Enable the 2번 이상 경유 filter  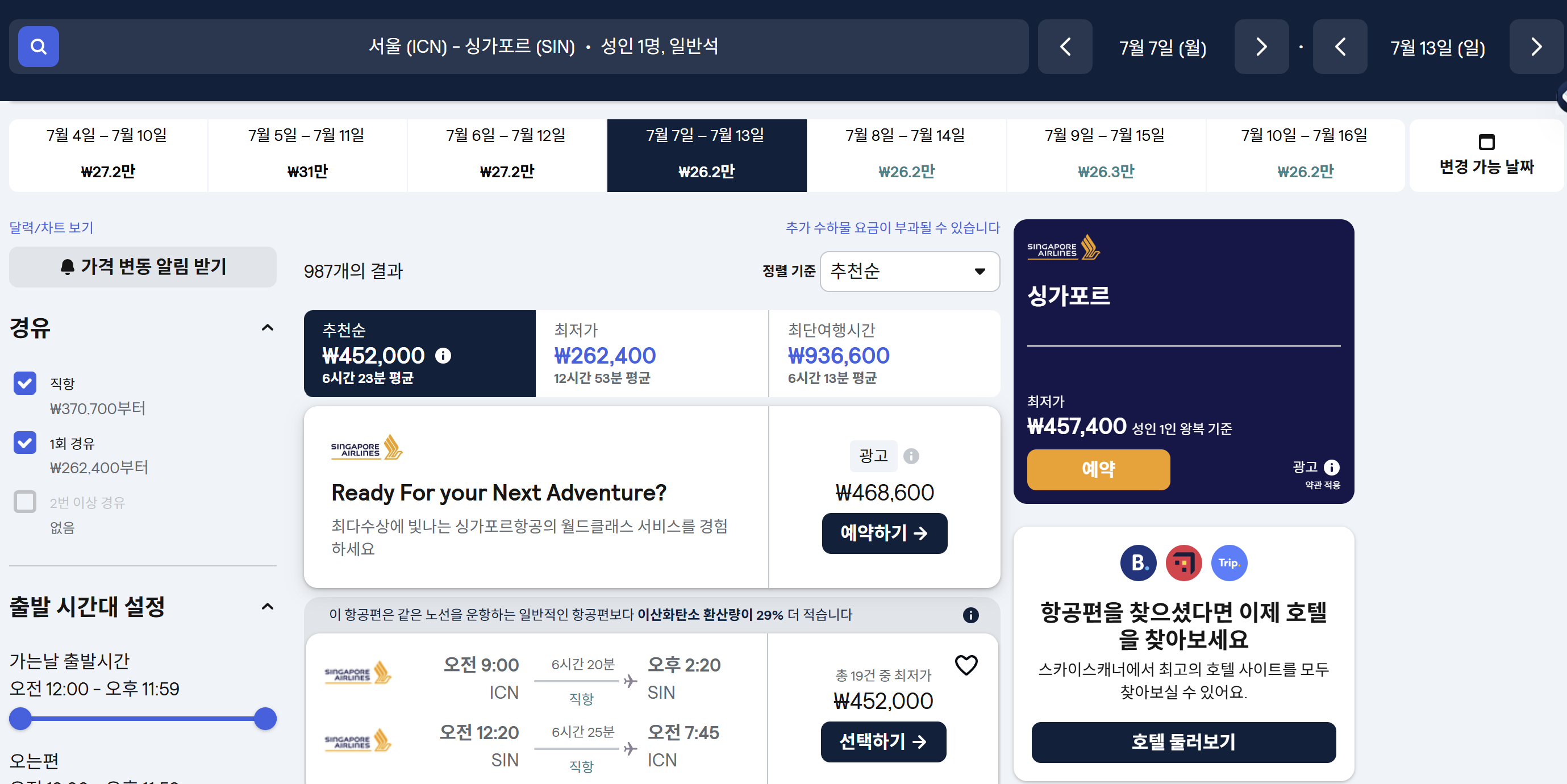[24, 502]
